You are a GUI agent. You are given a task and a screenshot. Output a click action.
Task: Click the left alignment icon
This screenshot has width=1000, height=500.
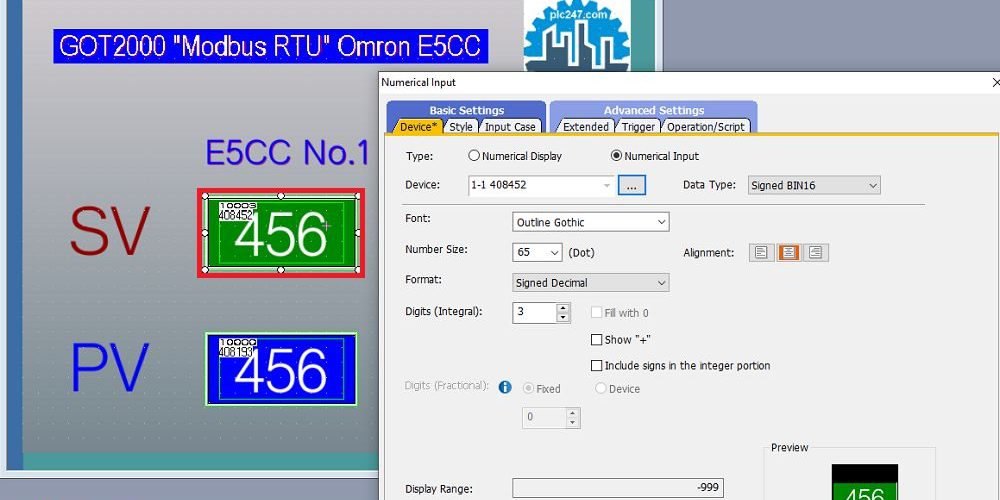[761, 253]
